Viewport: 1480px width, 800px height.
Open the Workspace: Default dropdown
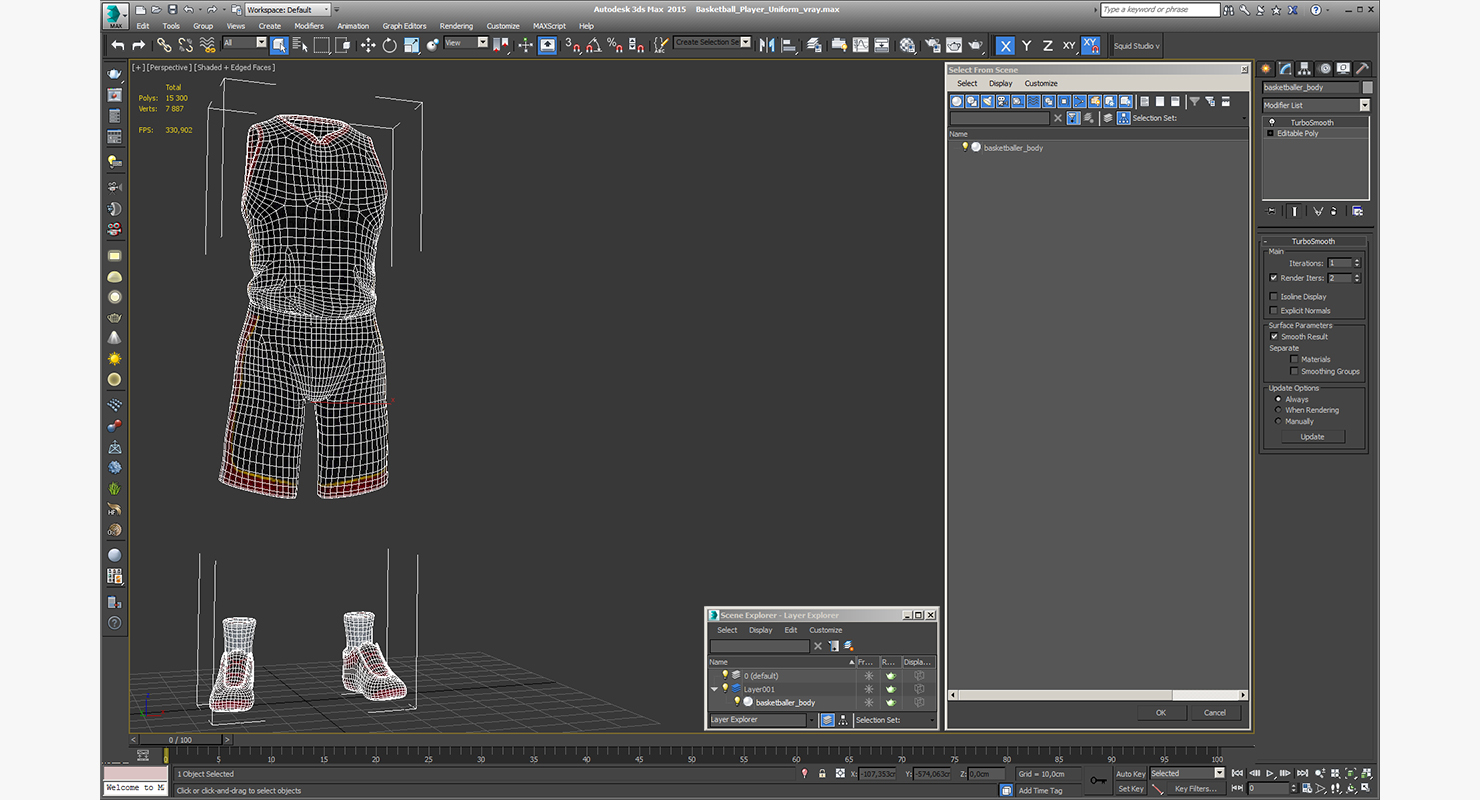(x=290, y=9)
